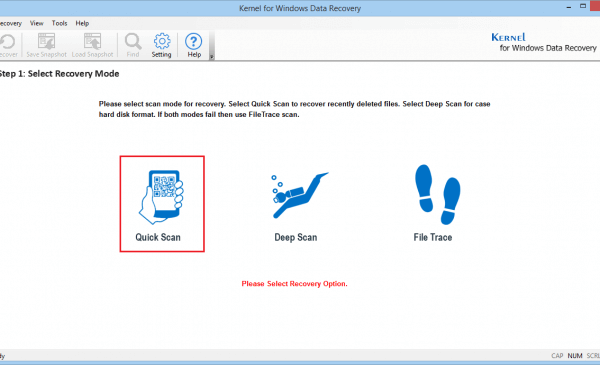Pick the File Trace footprints icon
The image size is (600, 365).
click(x=437, y=194)
